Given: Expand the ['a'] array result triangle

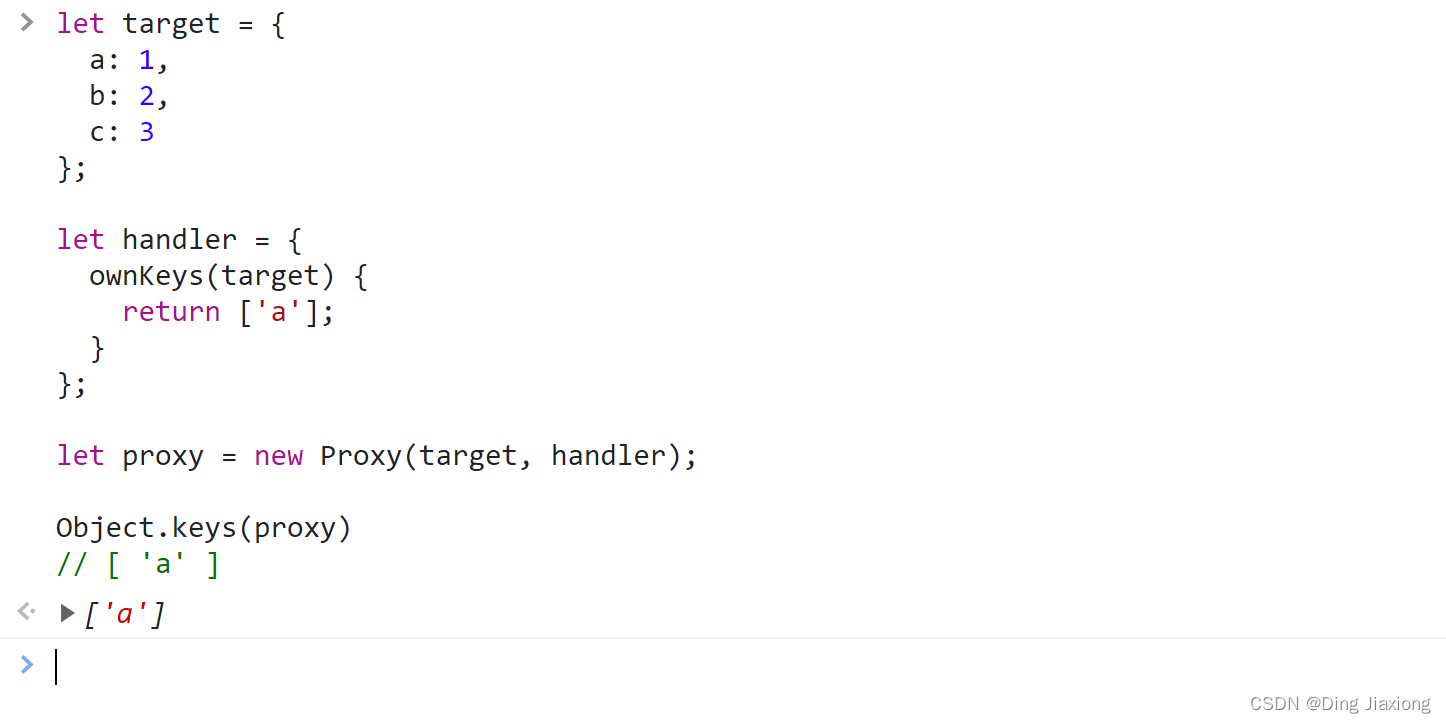Looking at the screenshot, I should tap(67, 613).
